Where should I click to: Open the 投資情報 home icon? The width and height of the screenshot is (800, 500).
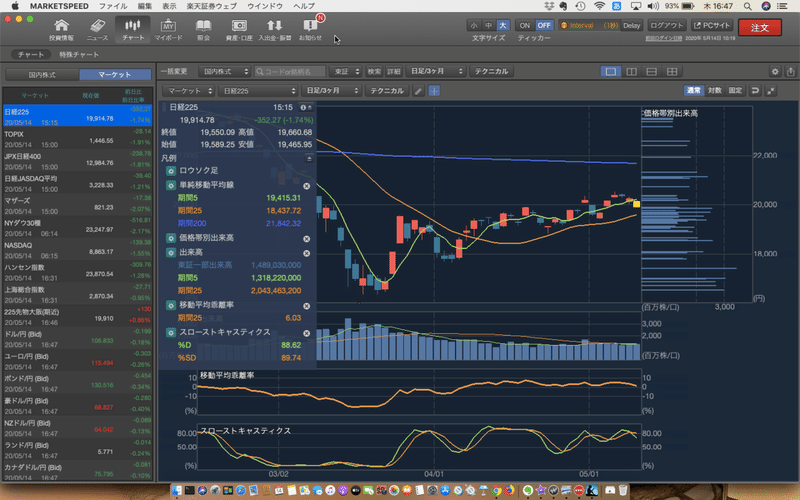[61, 30]
